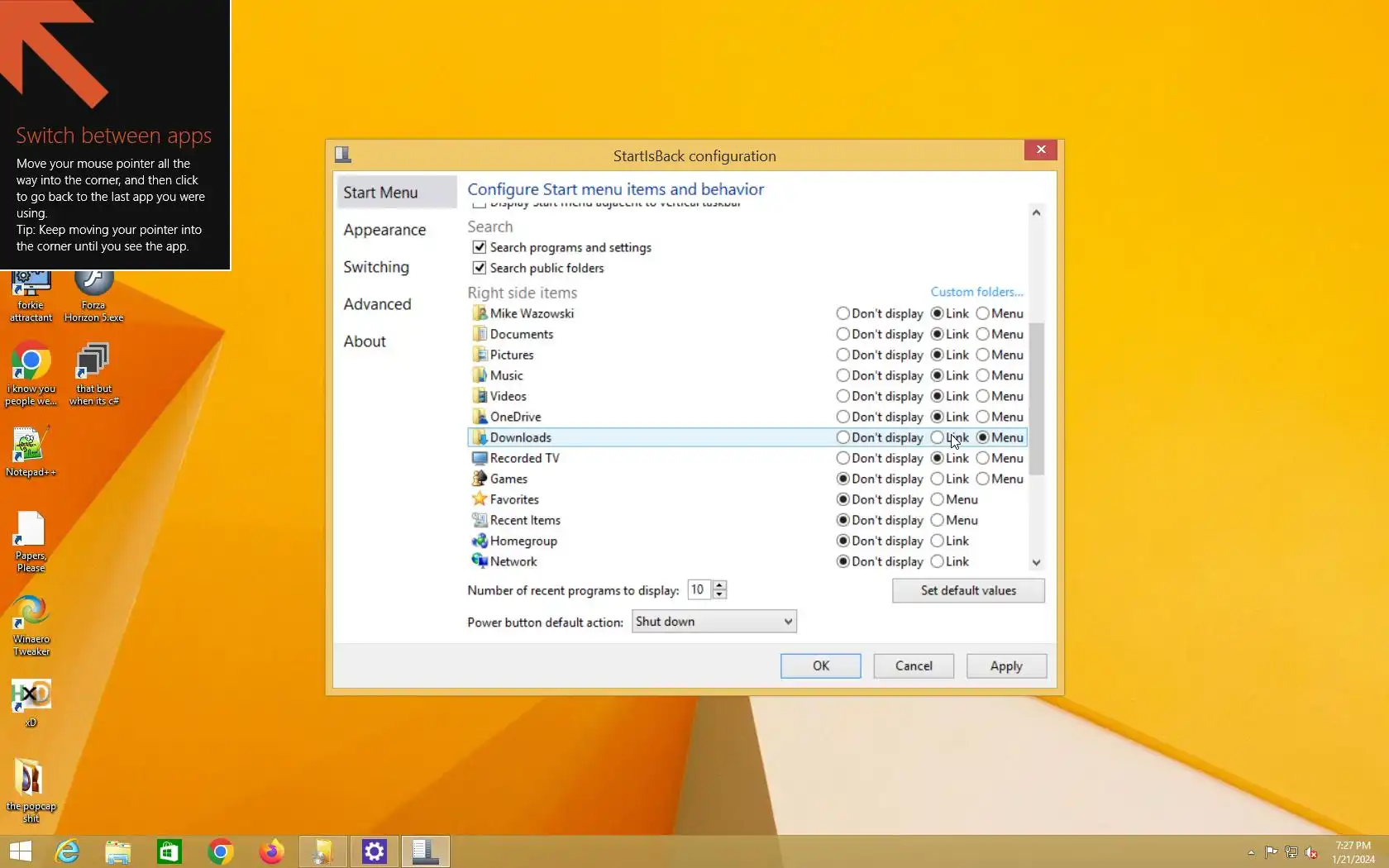Image resolution: width=1389 pixels, height=868 pixels.
Task: Click the Pictures folder icon in list
Action: click(x=480, y=355)
